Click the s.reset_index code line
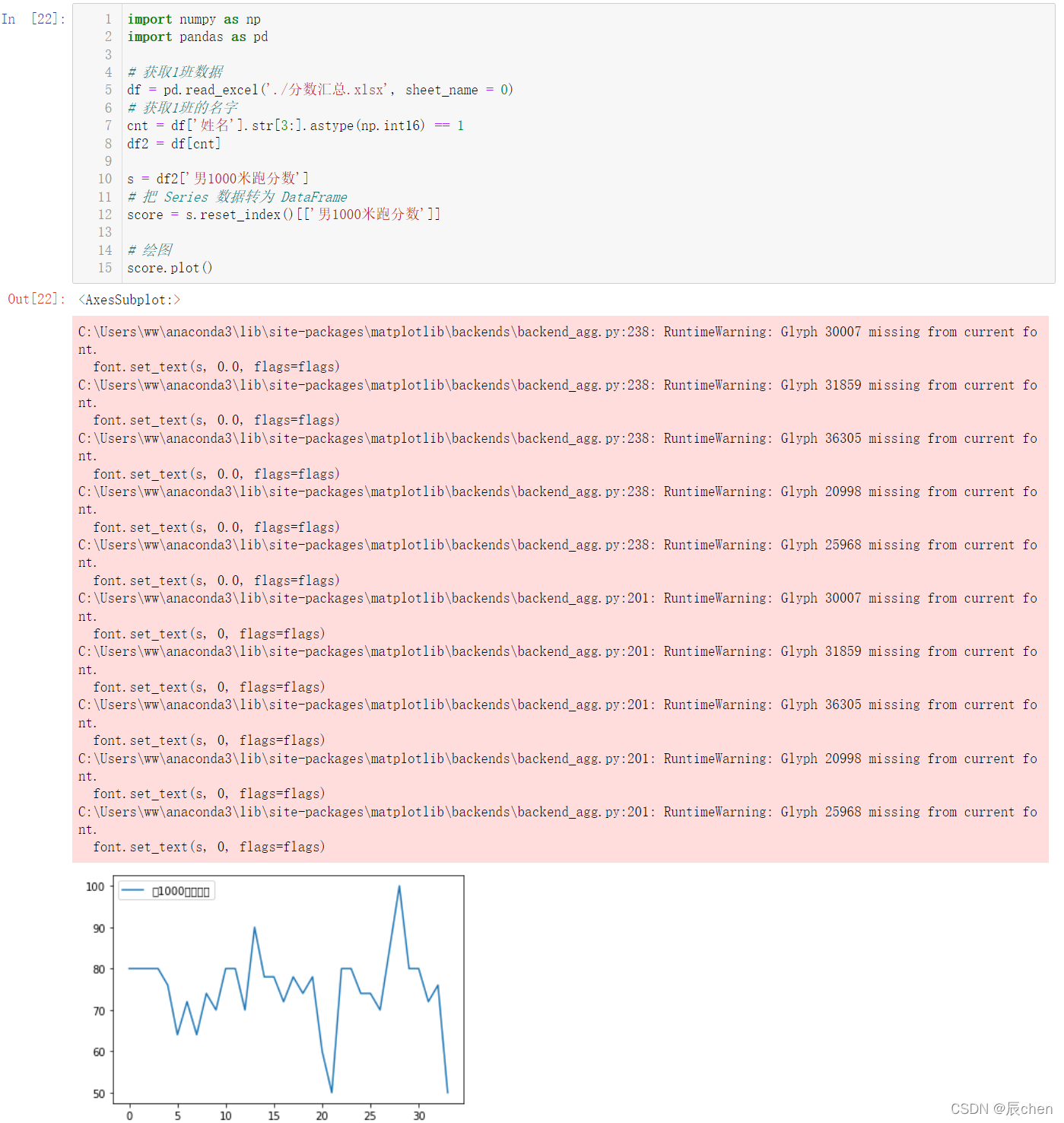This screenshot has height=1123, width=1064. (x=284, y=215)
